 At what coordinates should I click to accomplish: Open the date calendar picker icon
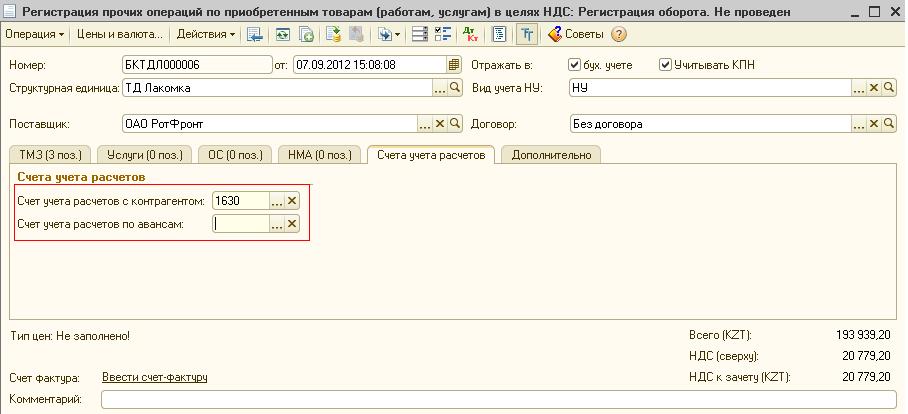pos(454,65)
